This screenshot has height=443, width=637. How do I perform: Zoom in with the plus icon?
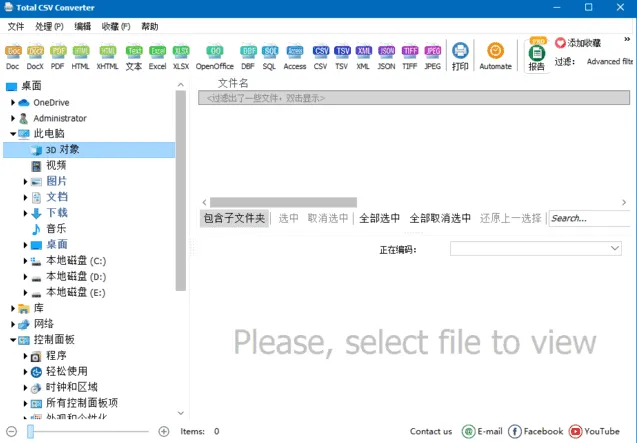(164, 431)
